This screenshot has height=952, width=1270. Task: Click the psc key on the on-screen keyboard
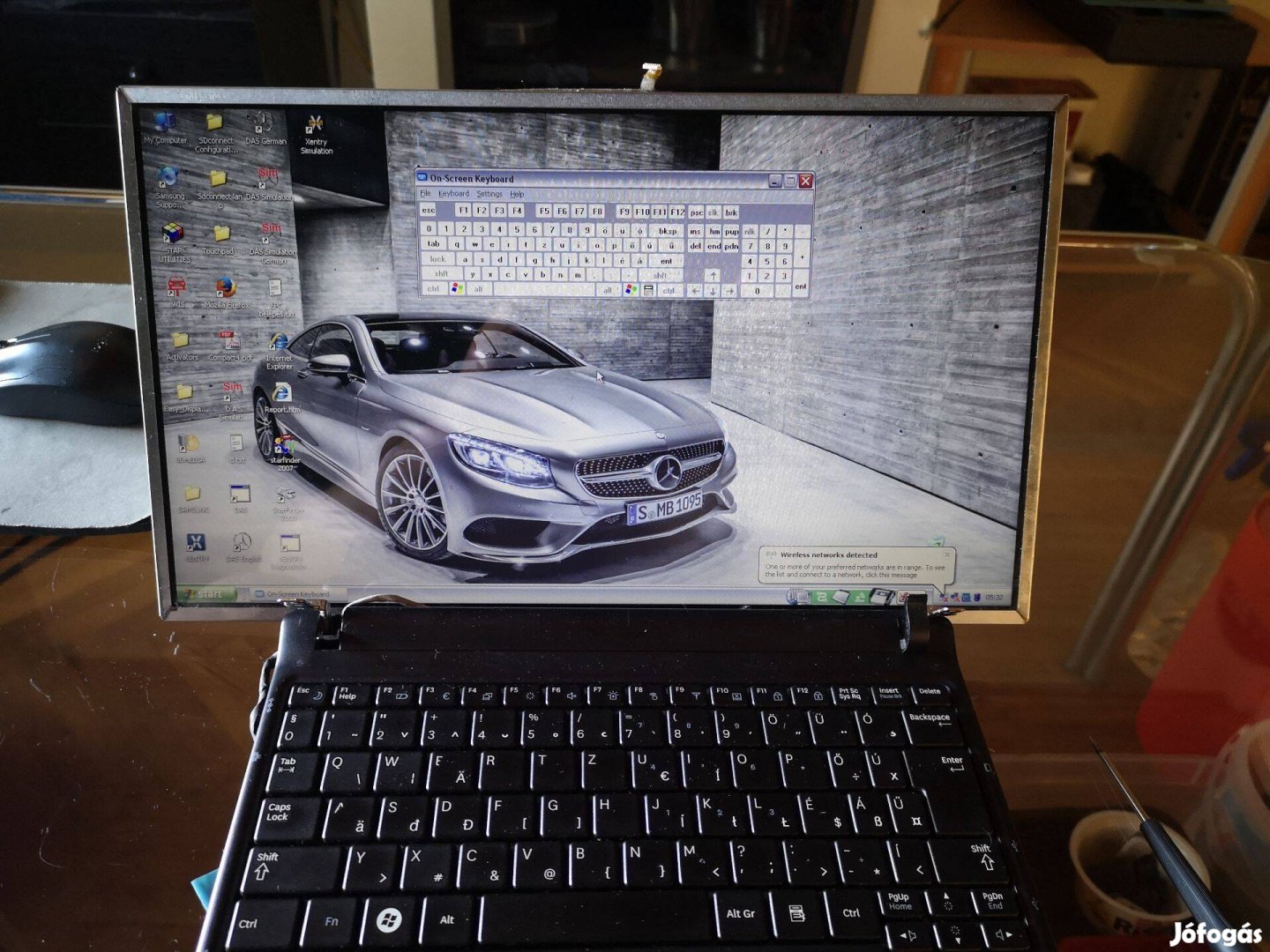[x=697, y=212]
